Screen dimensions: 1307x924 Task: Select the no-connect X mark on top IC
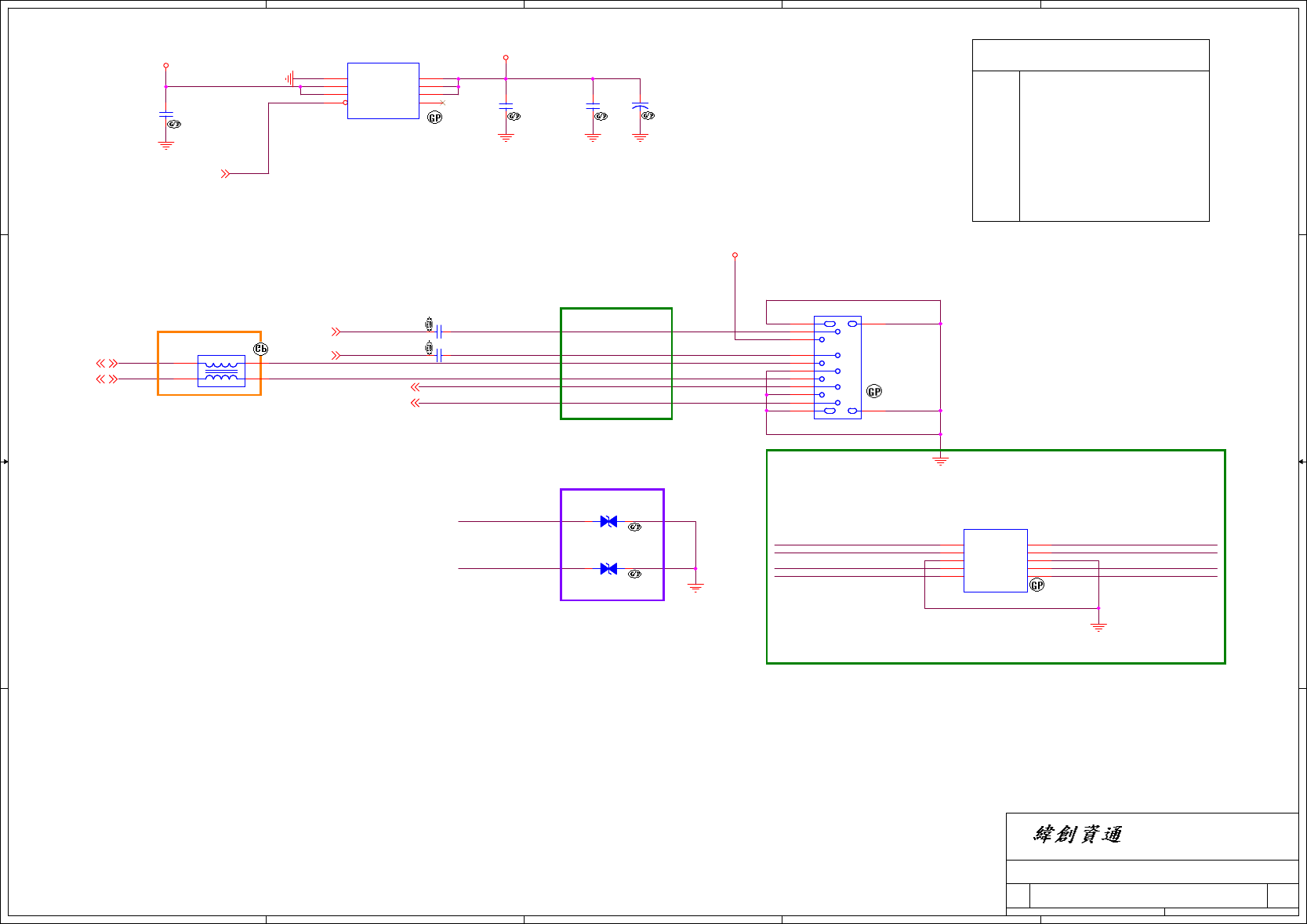tap(442, 103)
